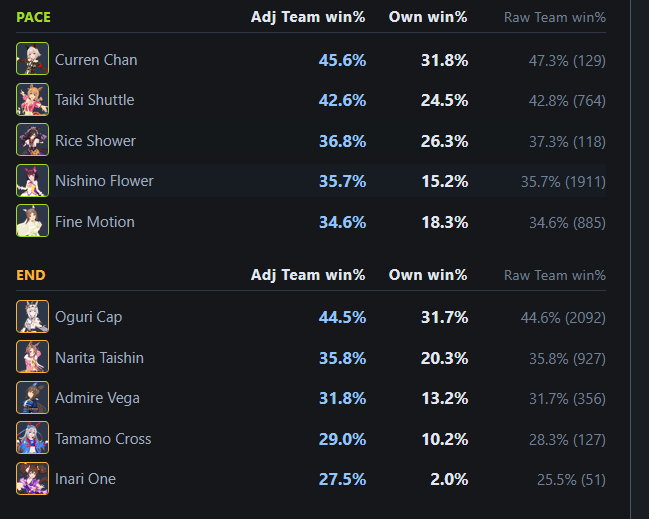Sort END table by Own win%
Image resolution: width=649 pixels, height=519 pixels.
(x=428, y=275)
